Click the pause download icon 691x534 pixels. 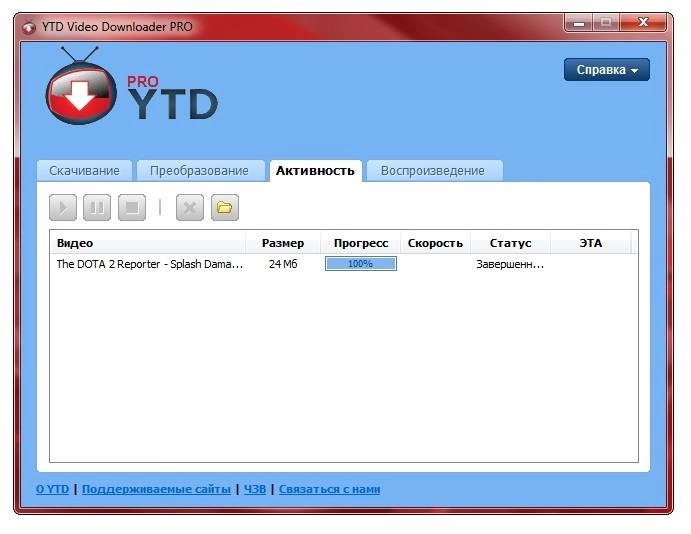coord(97,207)
